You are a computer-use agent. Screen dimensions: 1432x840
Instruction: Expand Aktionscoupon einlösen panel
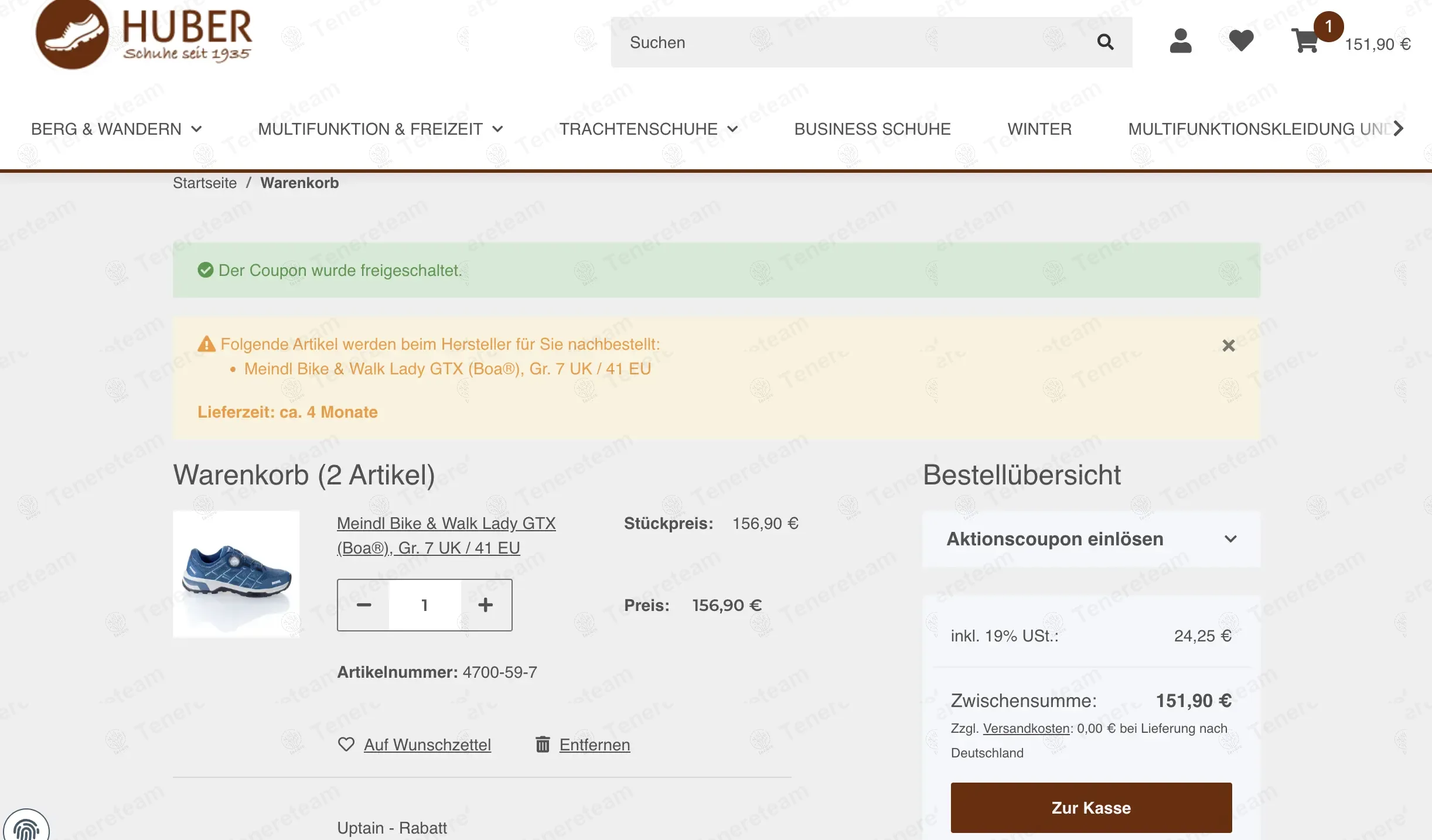click(x=1092, y=539)
